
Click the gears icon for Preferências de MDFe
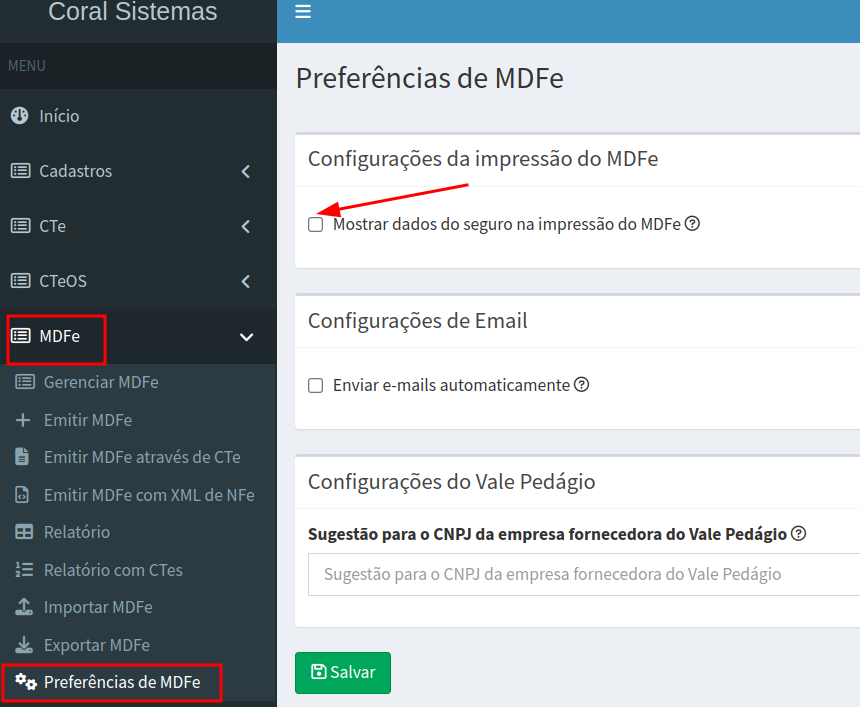tap(26, 682)
